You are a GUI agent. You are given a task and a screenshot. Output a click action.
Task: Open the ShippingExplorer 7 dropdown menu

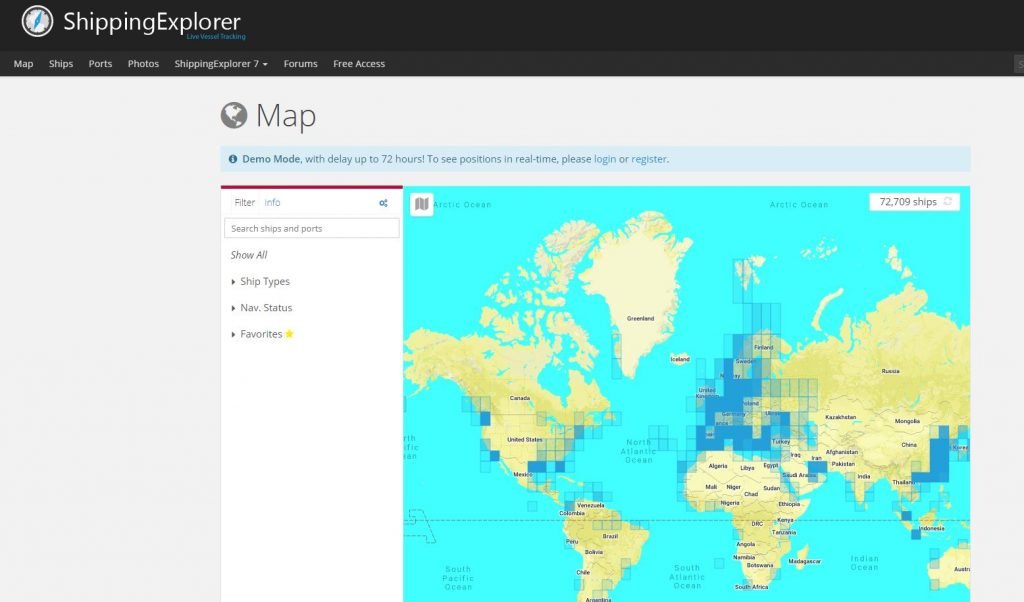[x=221, y=63]
